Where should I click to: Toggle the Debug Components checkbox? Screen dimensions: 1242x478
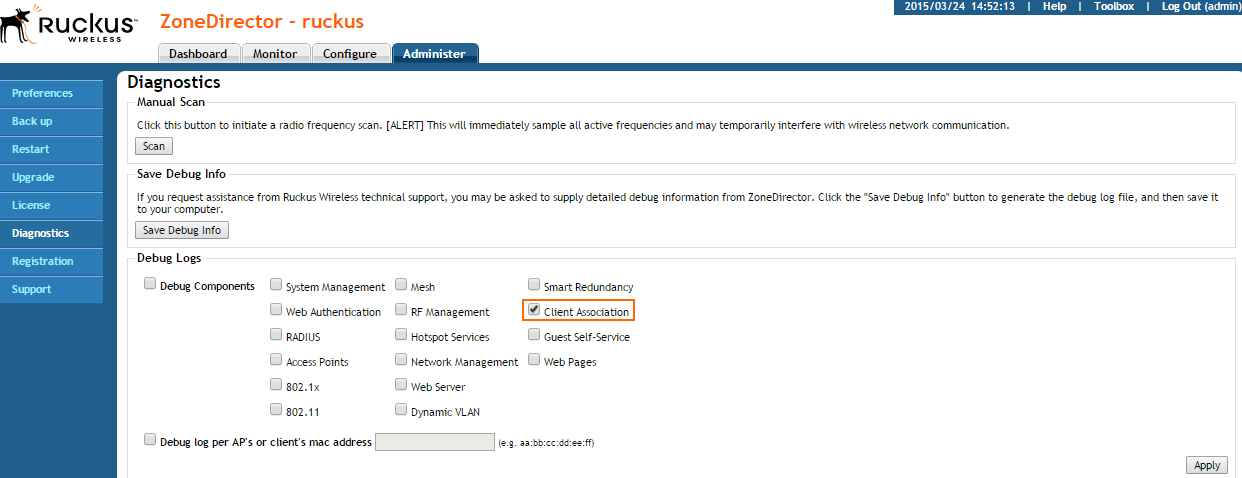coord(151,285)
